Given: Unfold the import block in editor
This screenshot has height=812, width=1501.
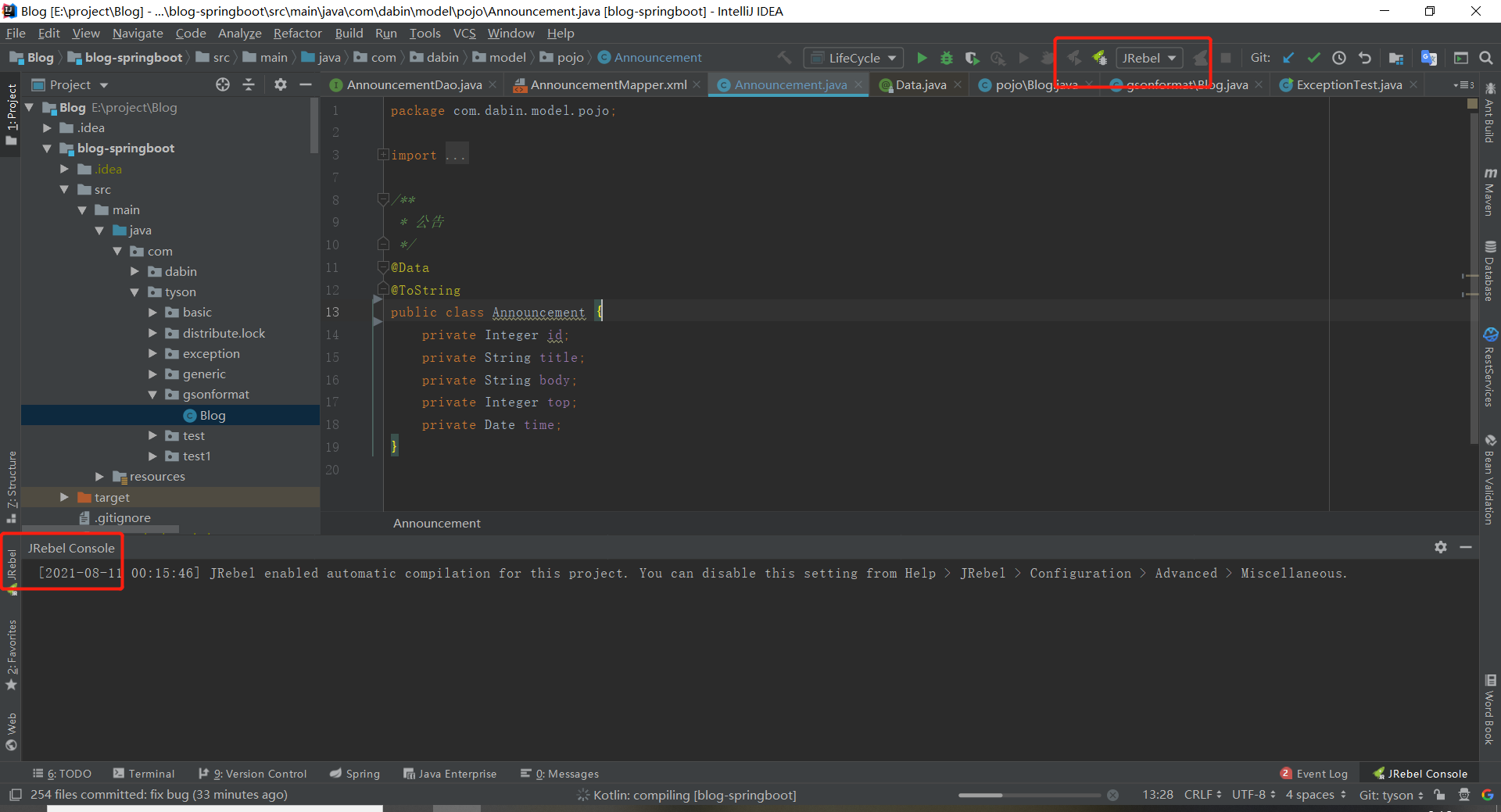Looking at the screenshot, I should coord(383,155).
